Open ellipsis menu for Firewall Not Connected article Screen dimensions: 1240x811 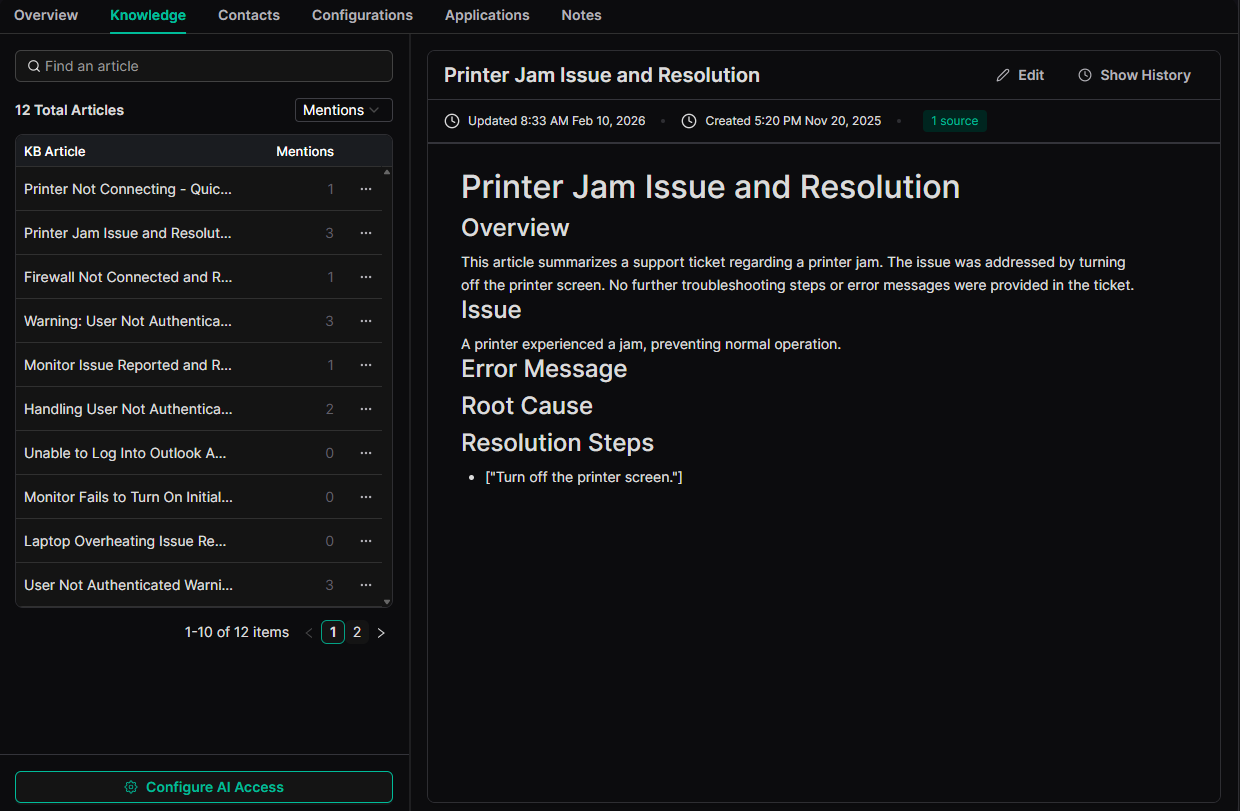coord(365,277)
